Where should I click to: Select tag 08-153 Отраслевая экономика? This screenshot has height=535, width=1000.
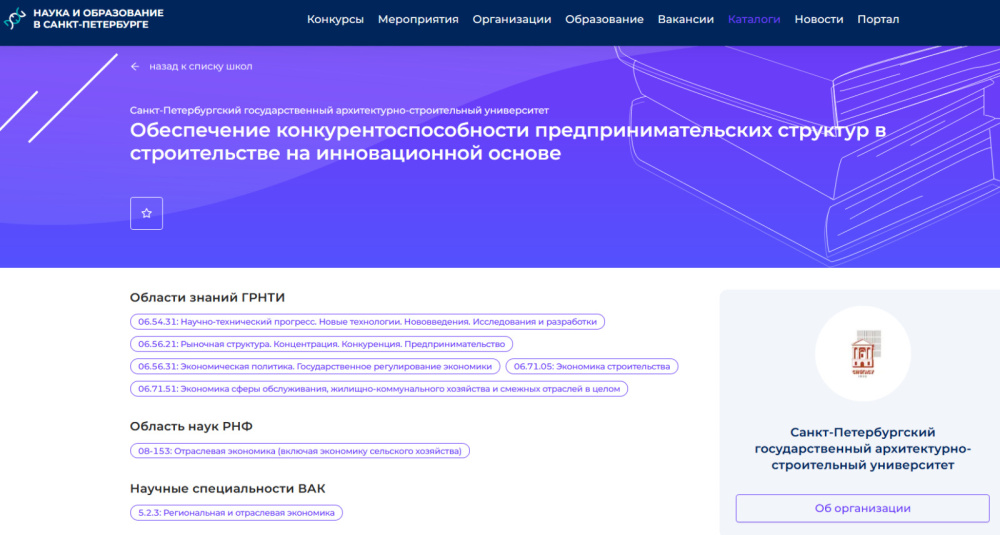pos(299,451)
